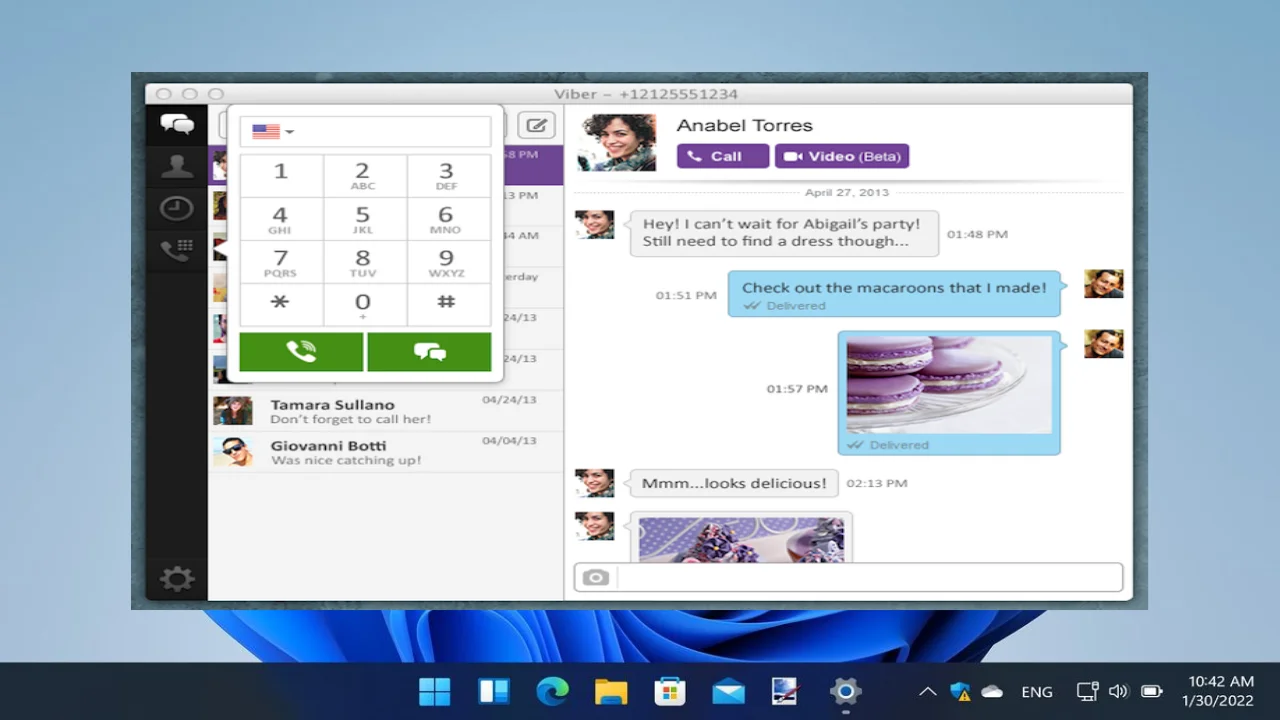Dial the hash key on the keypad
Viewport: 1280px width, 720px height.
pyautogui.click(x=448, y=304)
